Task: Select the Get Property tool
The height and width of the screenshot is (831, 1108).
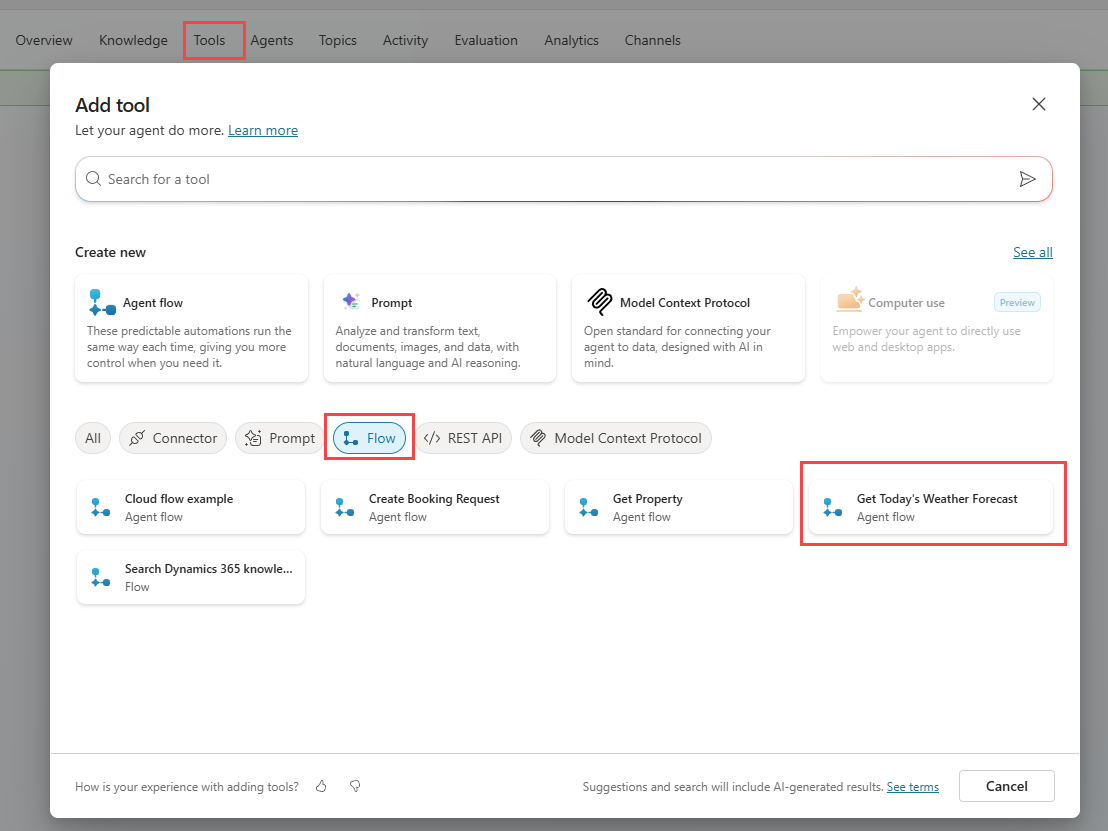Action: 678,507
